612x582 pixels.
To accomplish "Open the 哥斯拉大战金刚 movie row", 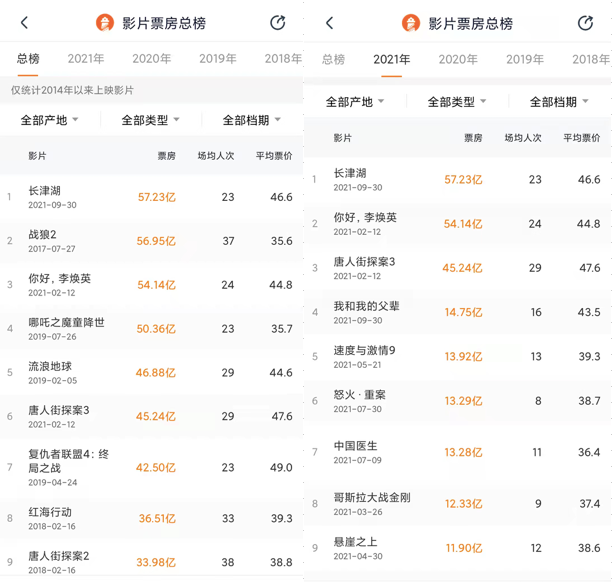I will tap(458, 504).
